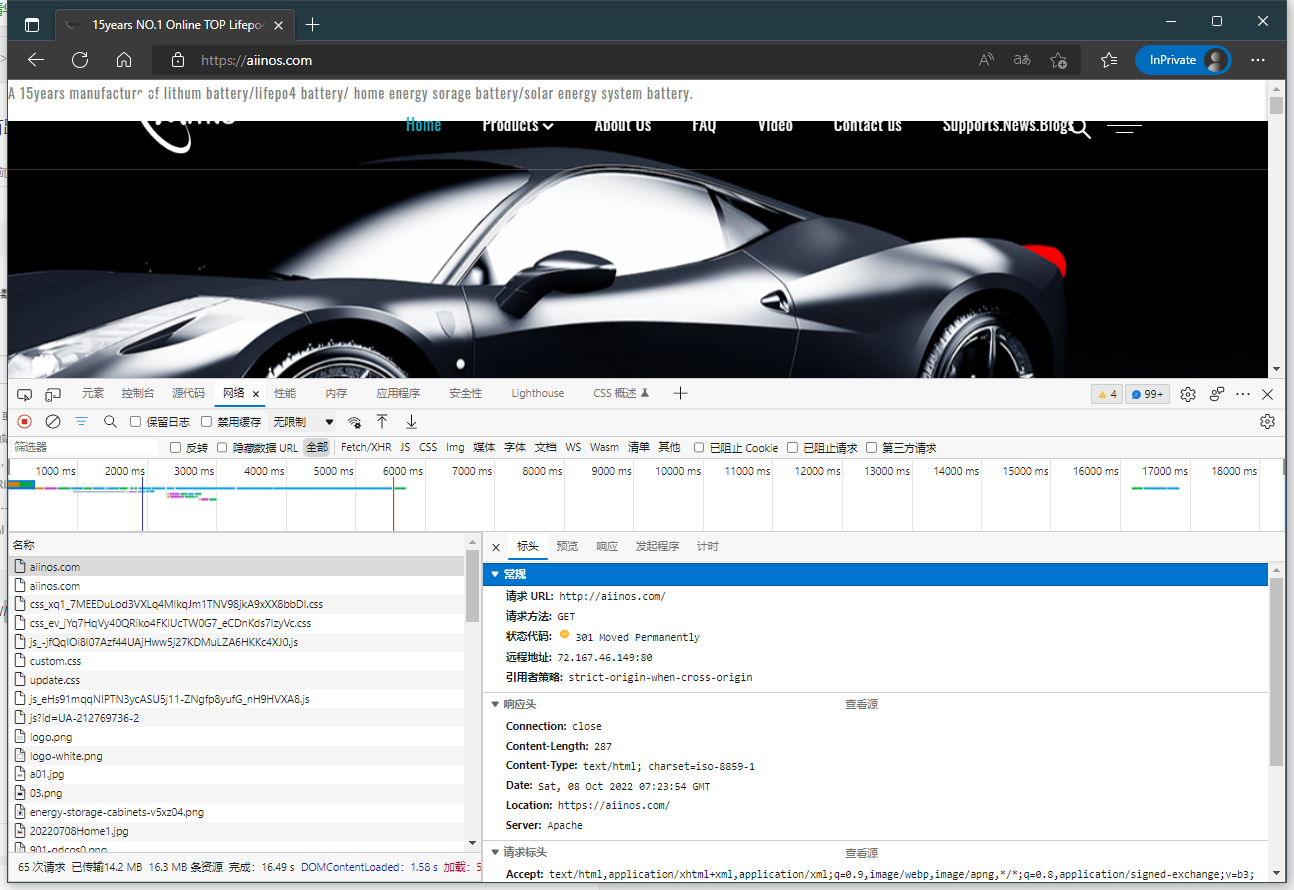Open the Lighthouse tab
The height and width of the screenshot is (890, 1294).
click(538, 393)
